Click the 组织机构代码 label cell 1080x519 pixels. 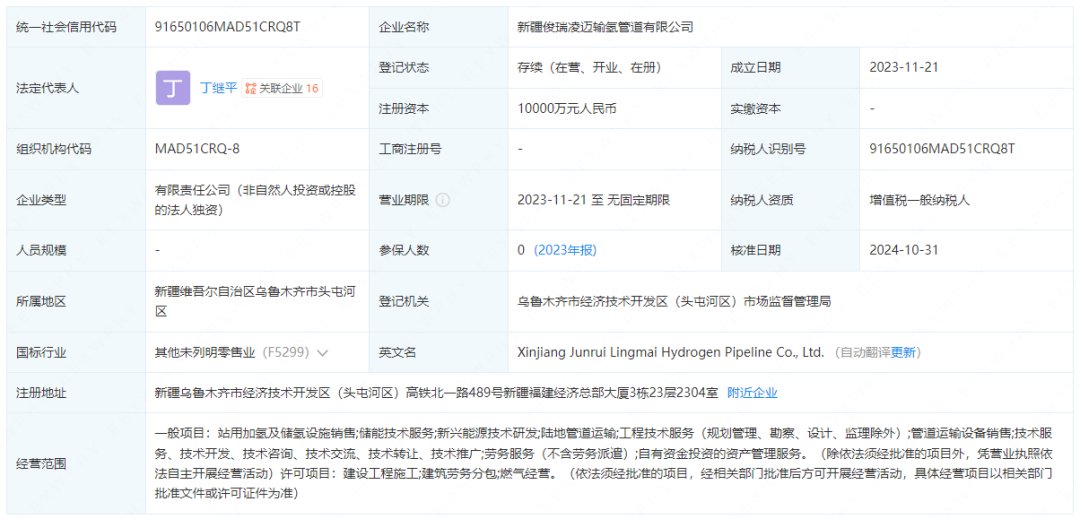pyautogui.click(x=76, y=149)
